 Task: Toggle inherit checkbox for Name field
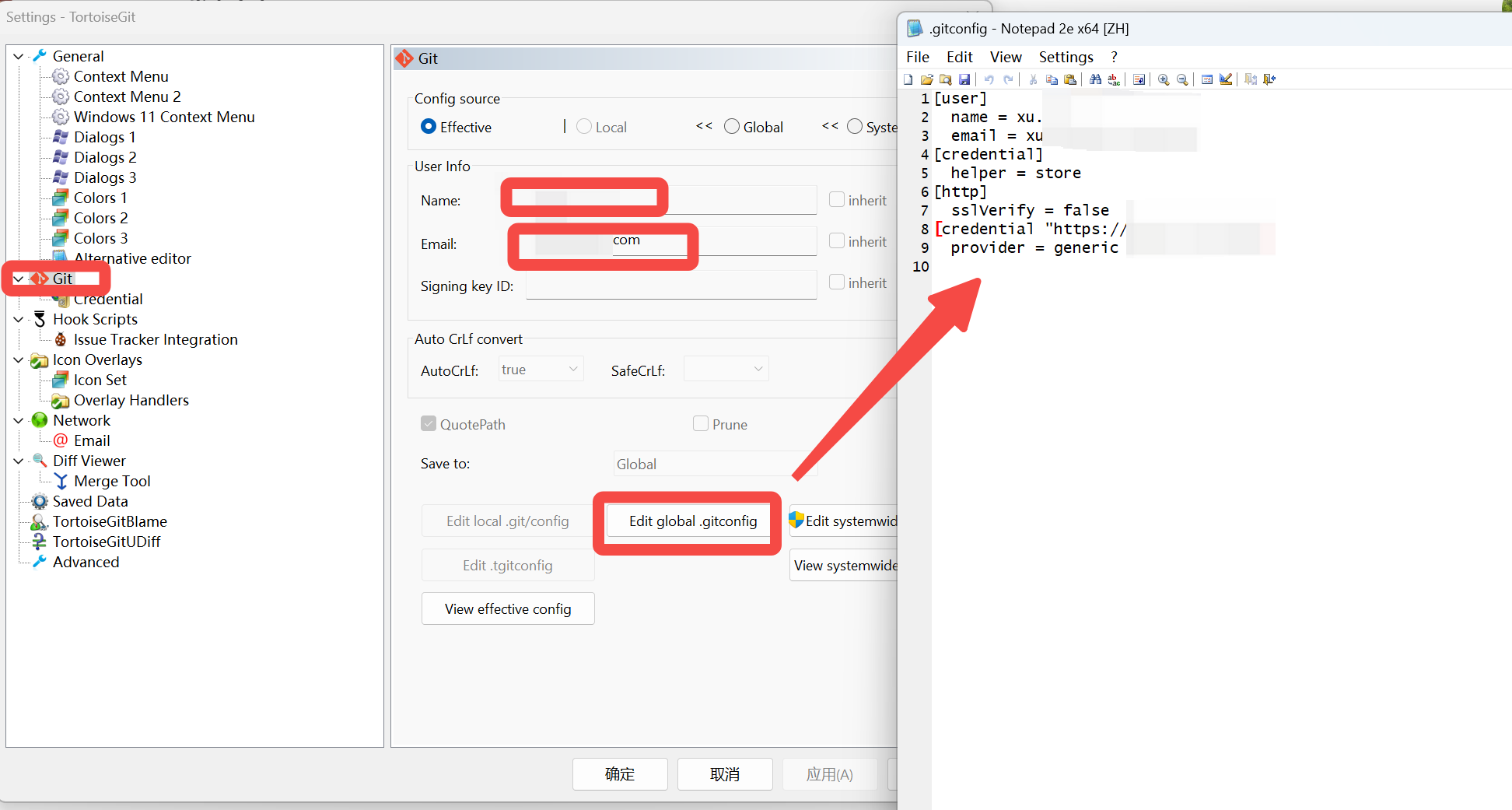tap(837, 199)
